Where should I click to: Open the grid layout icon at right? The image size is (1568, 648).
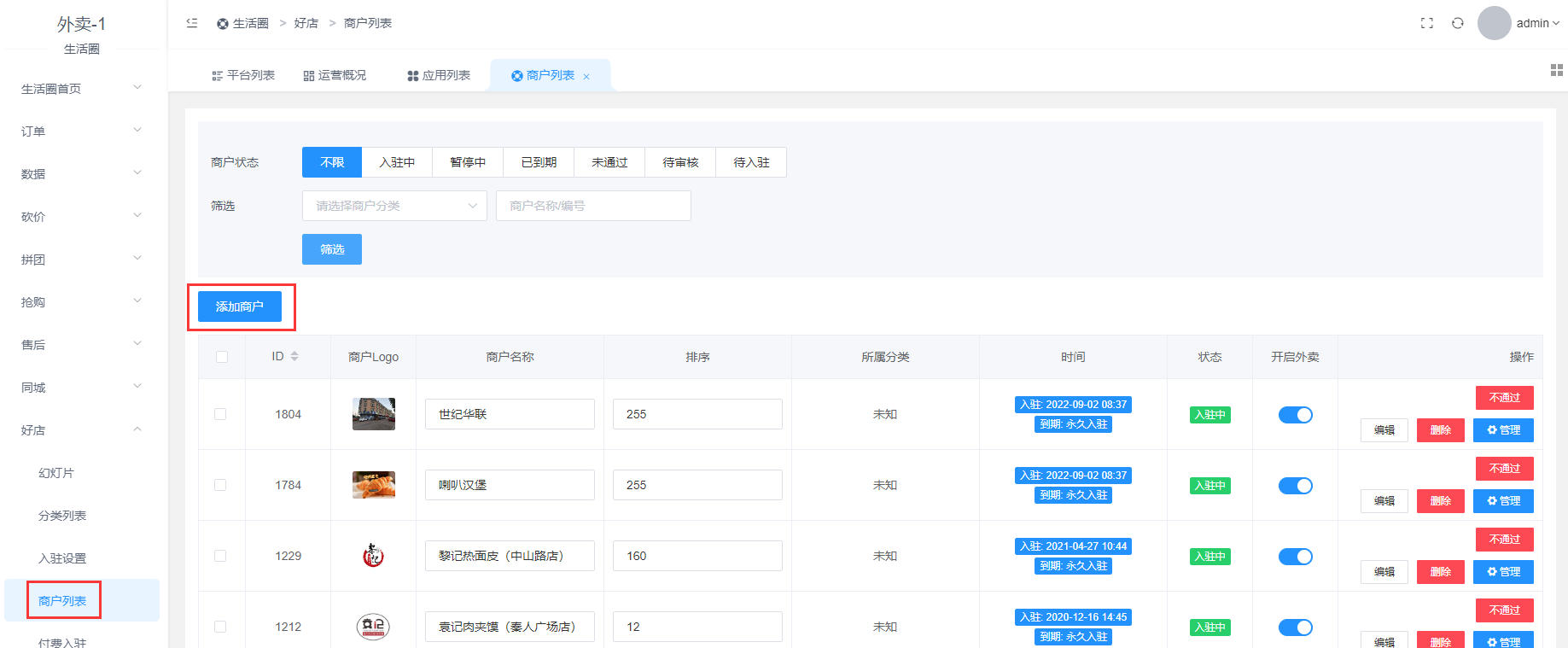[1556, 70]
